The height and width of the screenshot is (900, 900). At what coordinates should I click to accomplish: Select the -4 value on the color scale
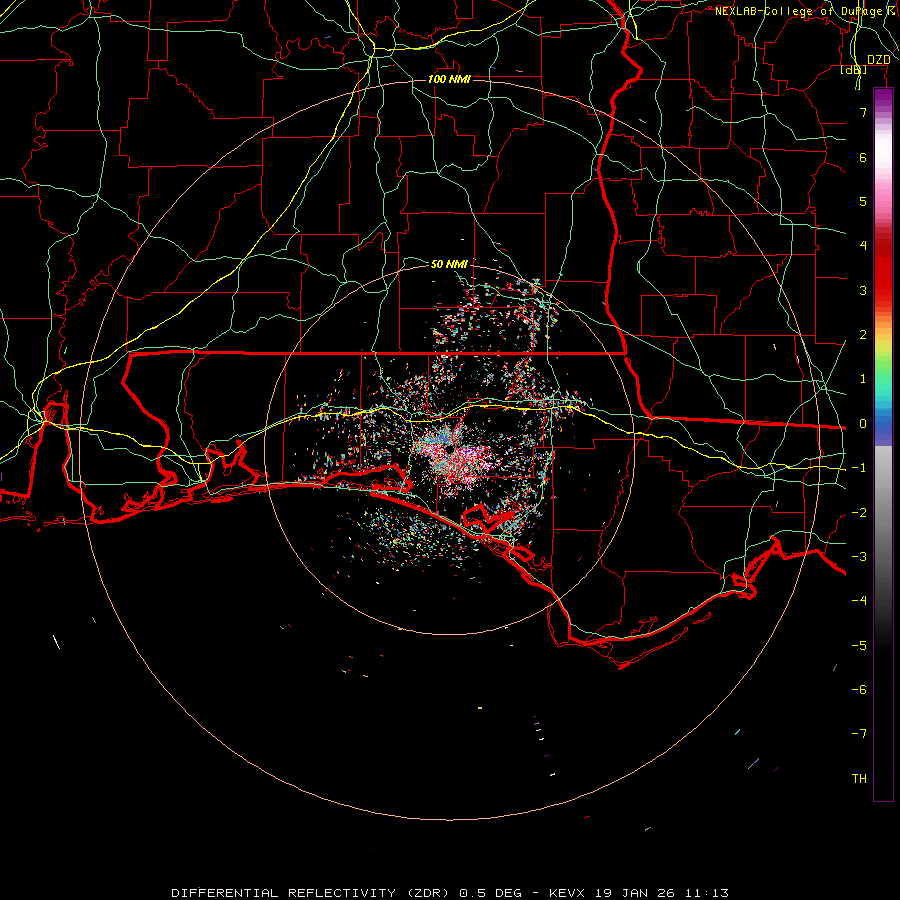[x=859, y=601]
